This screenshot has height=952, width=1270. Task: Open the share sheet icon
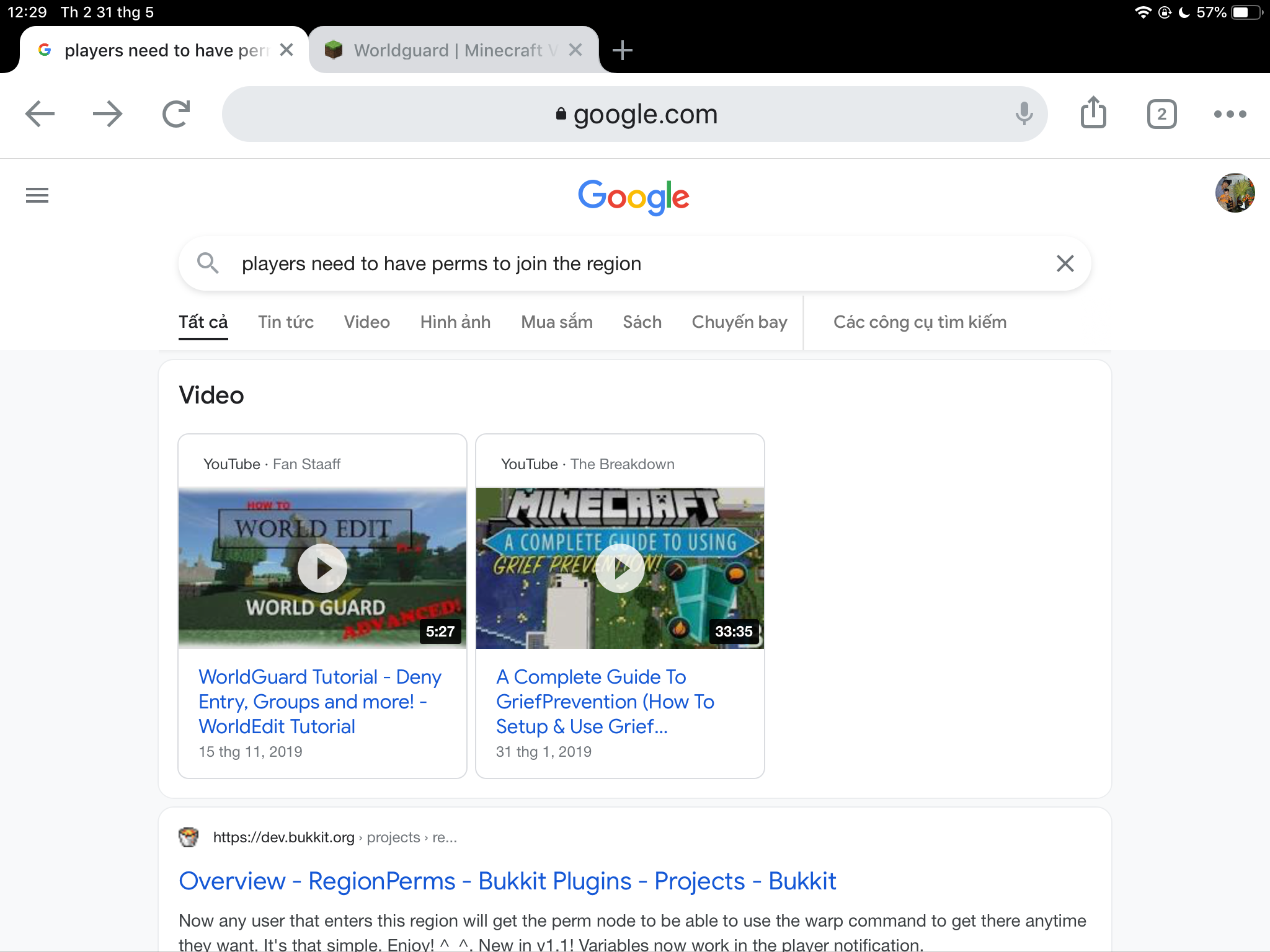coord(1093,113)
